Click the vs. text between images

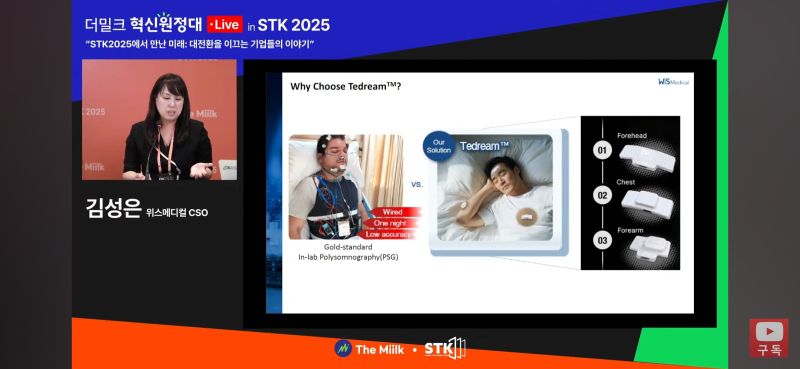(x=417, y=184)
